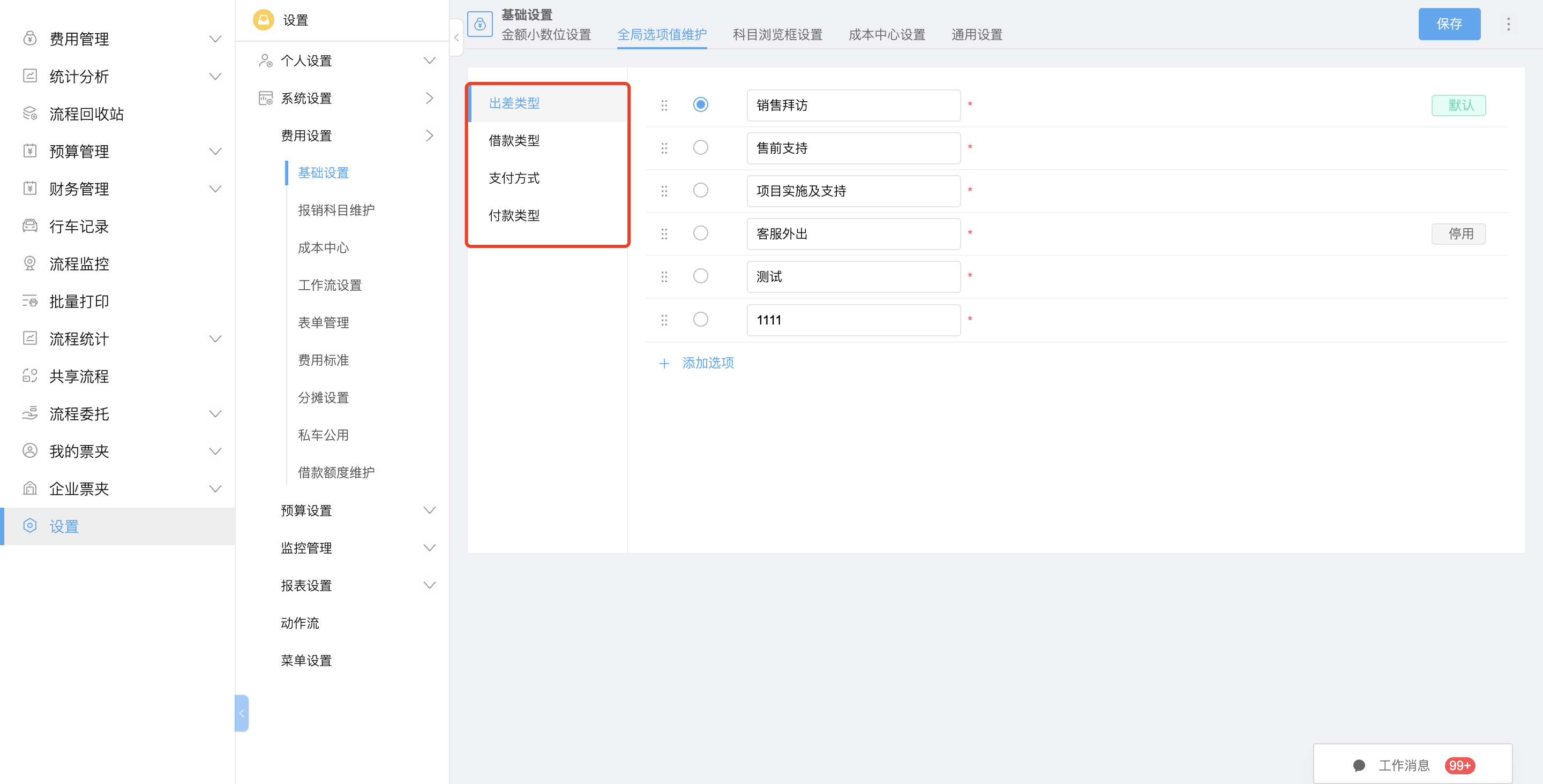Click the 添加选项 link
This screenshot has width=1543, height=784.
pyautogui.click(x=708, y=363)
